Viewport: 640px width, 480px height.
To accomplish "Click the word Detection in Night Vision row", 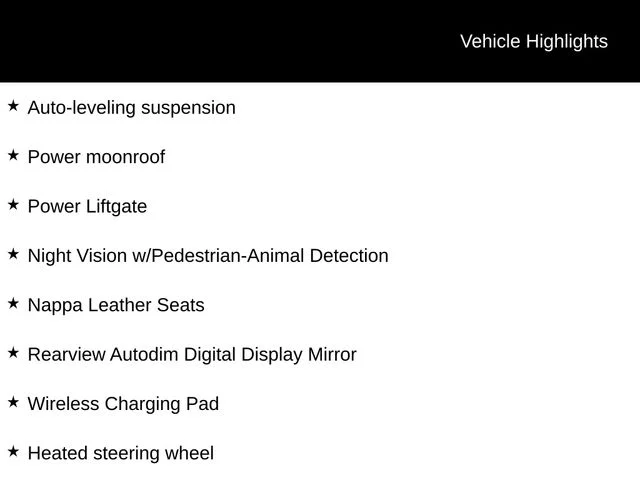I will click(x=349, y=256).
